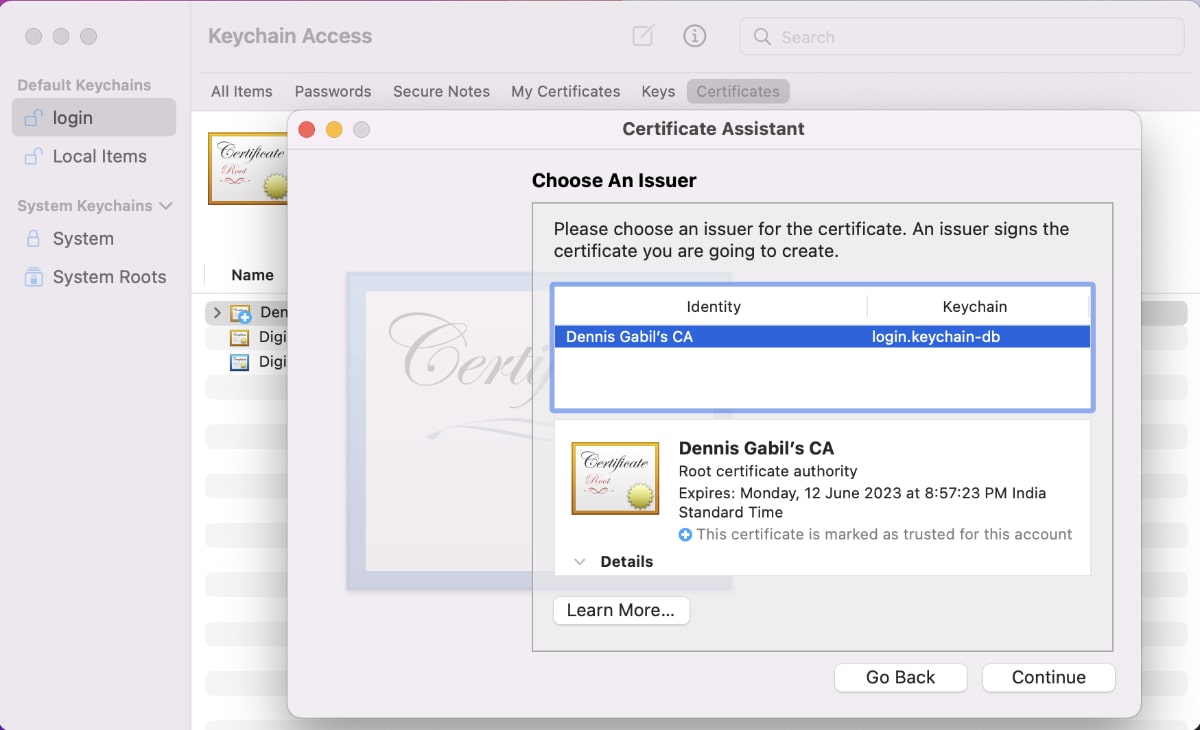The height and width of the screenshot is (730, 1200).
Task: Click the System keychain lock icon
Action: [33, 239]
